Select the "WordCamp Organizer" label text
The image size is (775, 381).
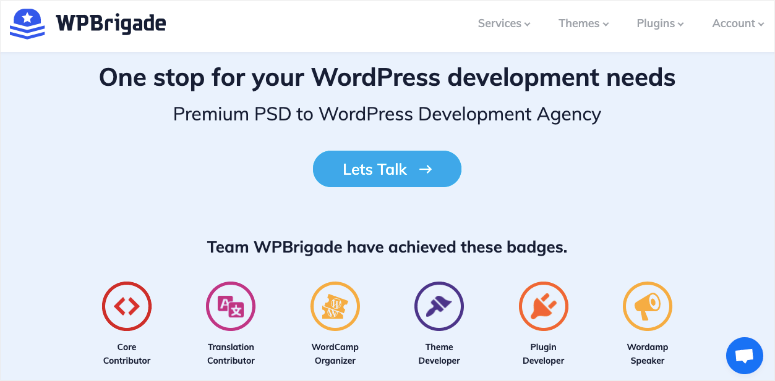[x=335, y=354]
